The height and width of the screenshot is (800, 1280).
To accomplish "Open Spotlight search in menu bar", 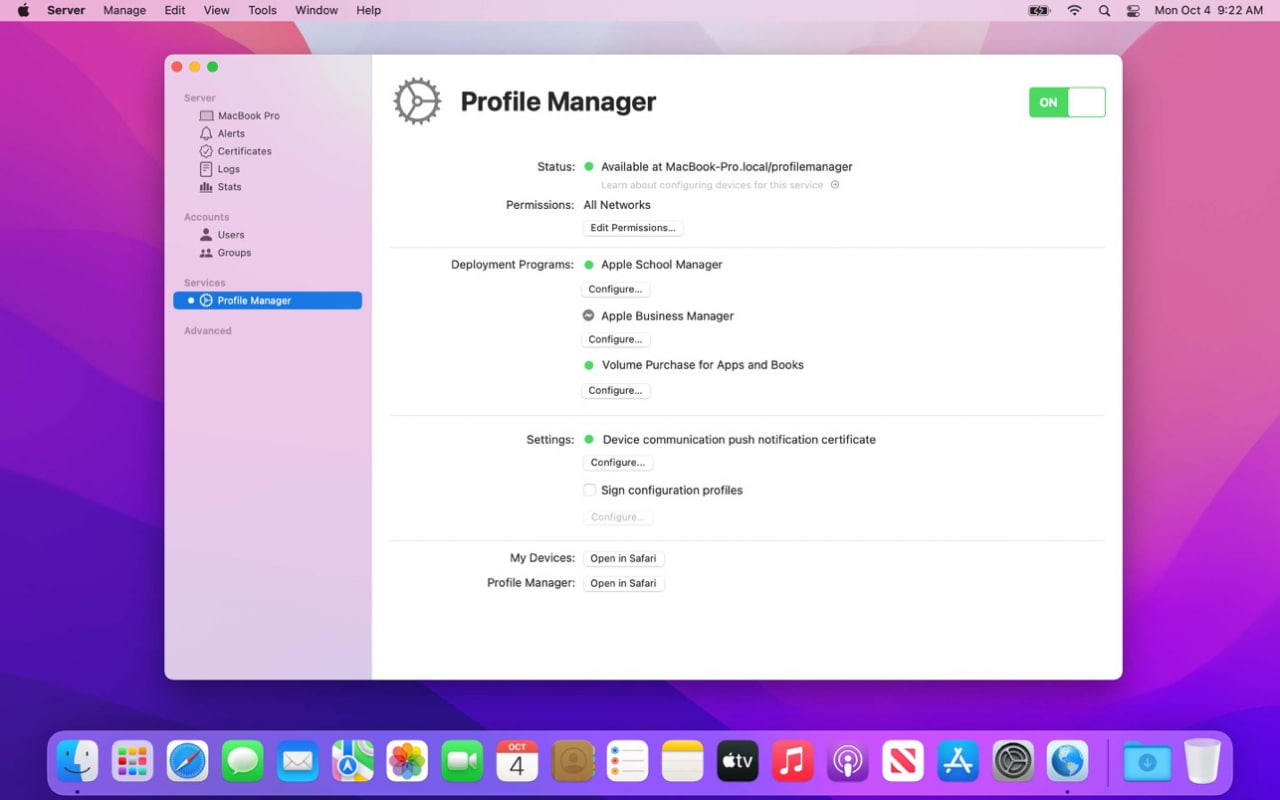I will pyautogui.click(x=1104, y=10).
